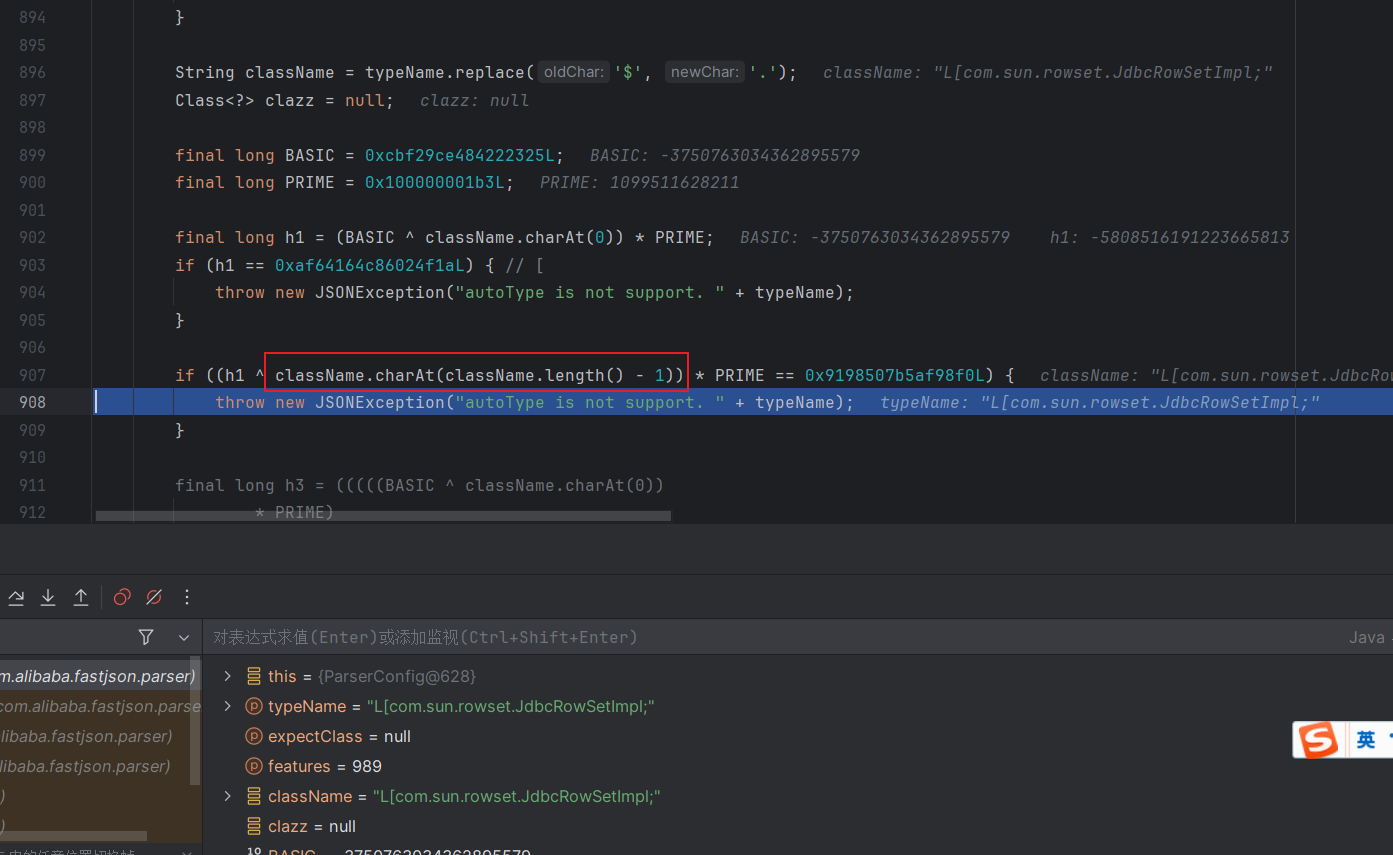Click the Step Over debugger icon
Image resolution: width=1393 pixels, height=855 pixels.
click(16, 597)
